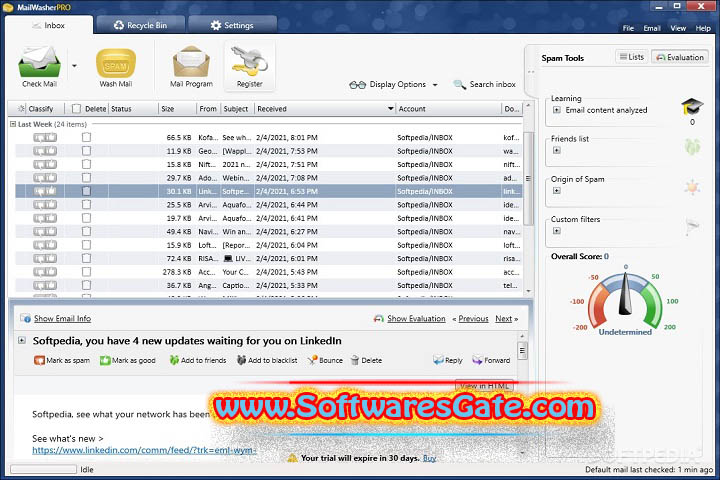Open the Email menu

(652, 28)
